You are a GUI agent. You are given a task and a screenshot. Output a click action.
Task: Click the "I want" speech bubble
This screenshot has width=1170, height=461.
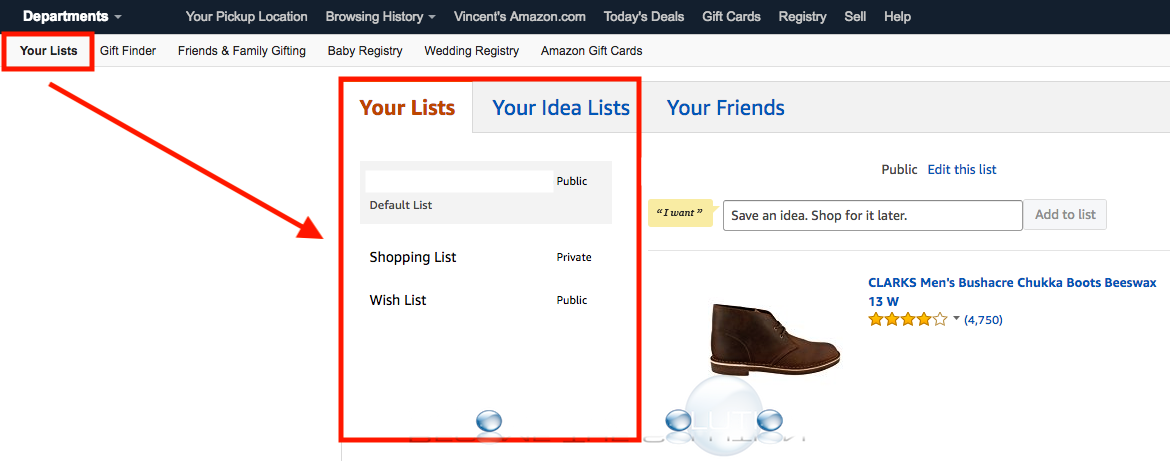[x=681, y=214]
